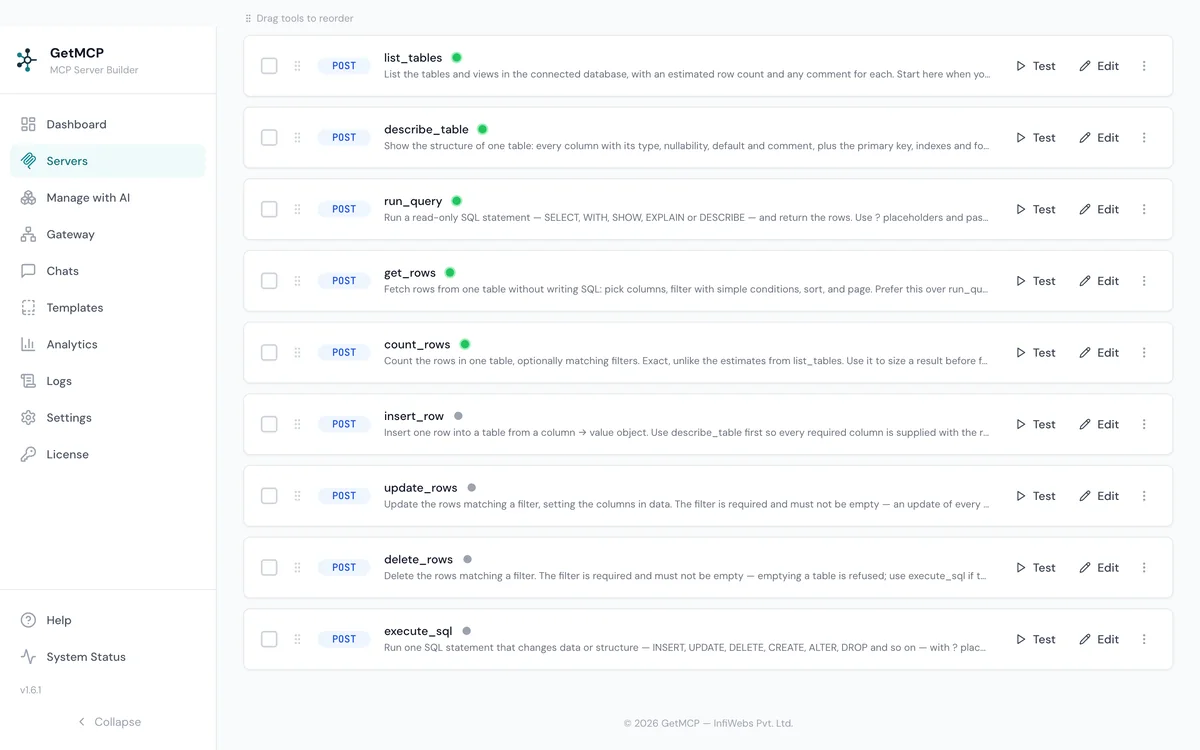The height and width of the screenshot is (750, 1200).
Task: Click the POST badge on count_rows row
Action: coord(344,352)
